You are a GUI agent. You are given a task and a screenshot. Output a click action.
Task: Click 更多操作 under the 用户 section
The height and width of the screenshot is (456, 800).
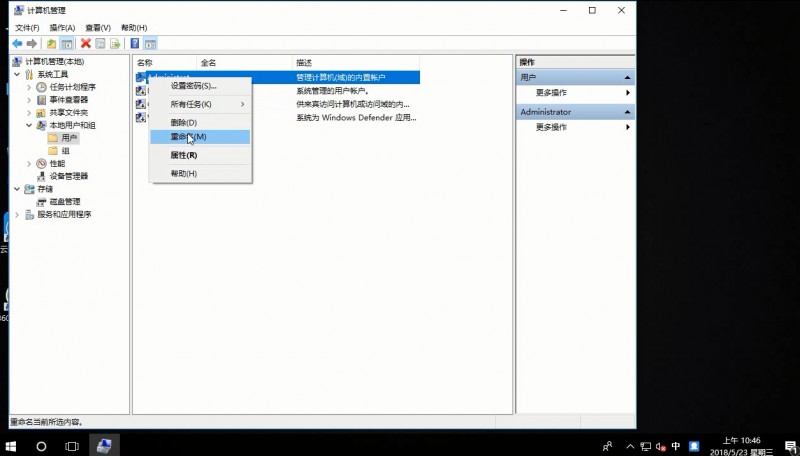551,93
